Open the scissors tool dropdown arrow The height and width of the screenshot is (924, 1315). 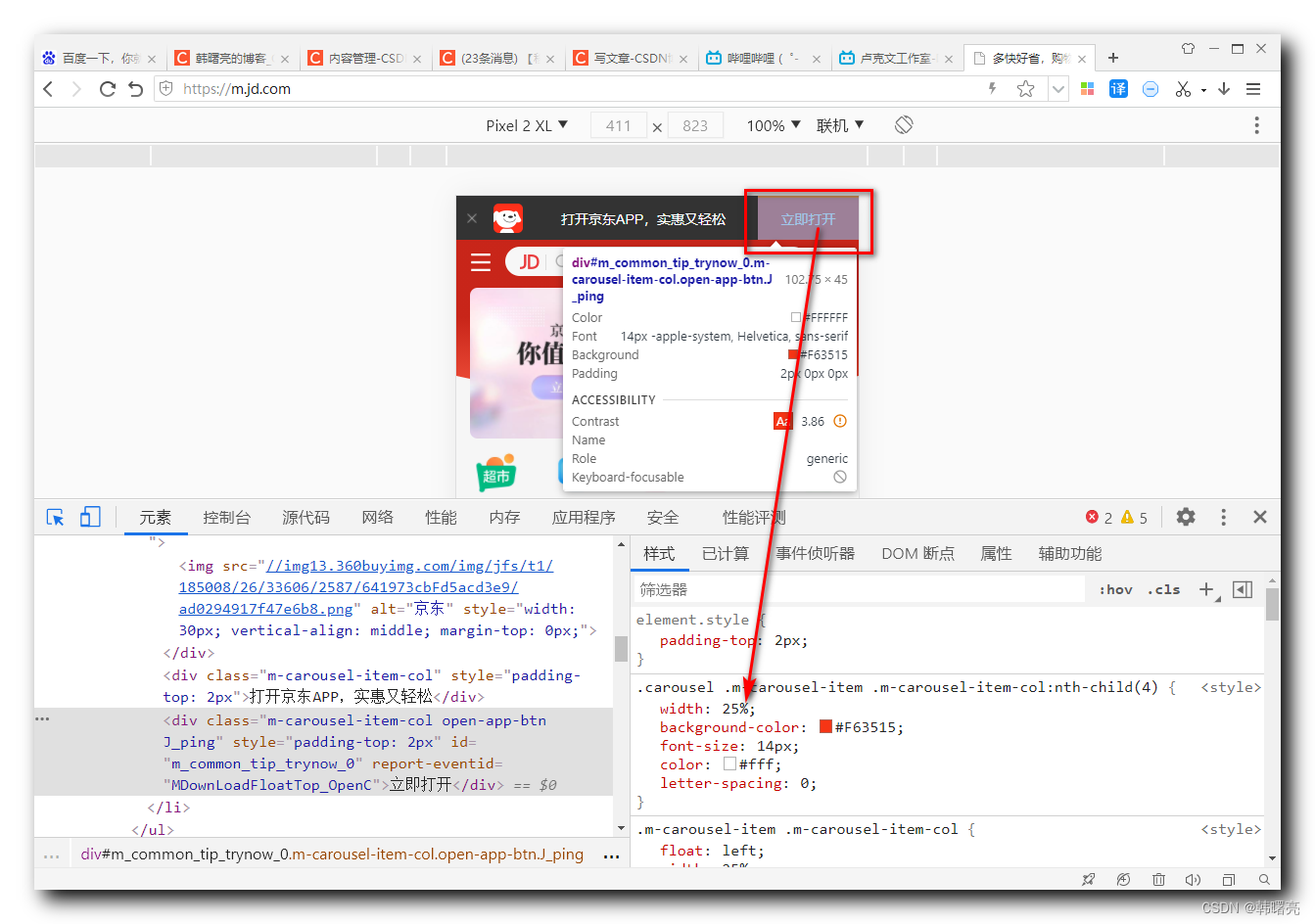click(1203, 90)
